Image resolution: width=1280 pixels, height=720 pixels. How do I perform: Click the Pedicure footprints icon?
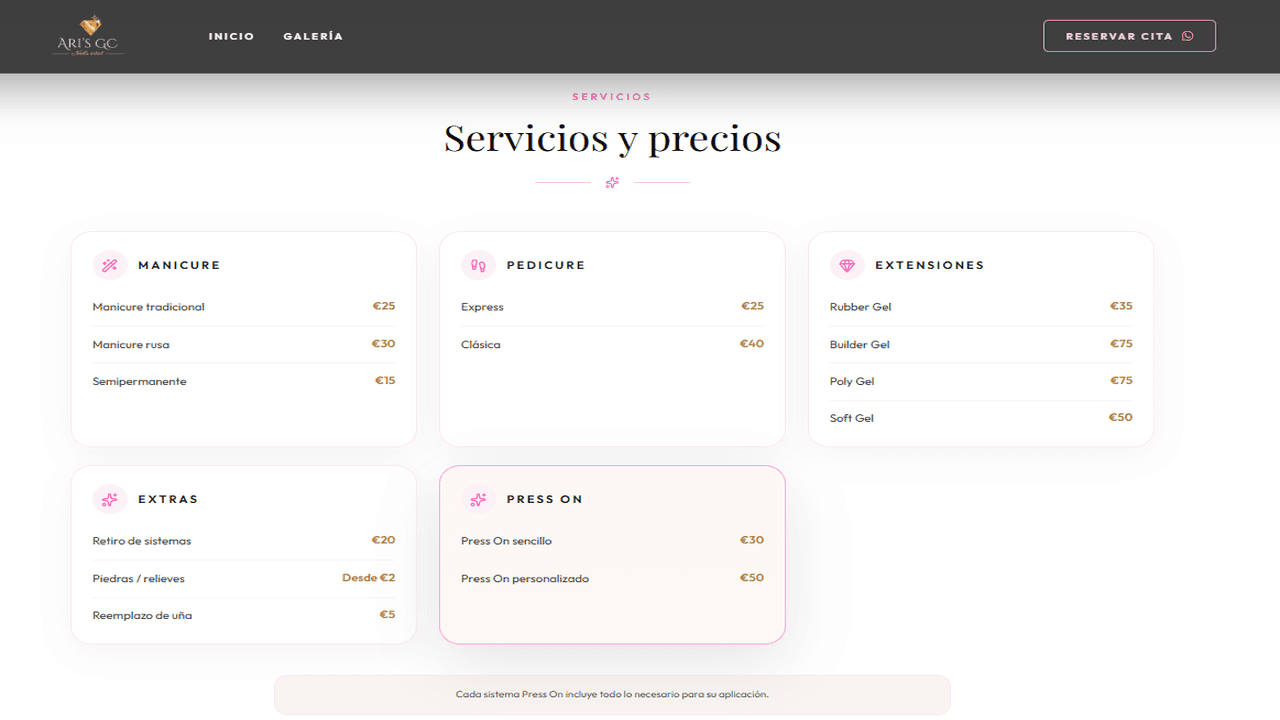tap(478, 265)
